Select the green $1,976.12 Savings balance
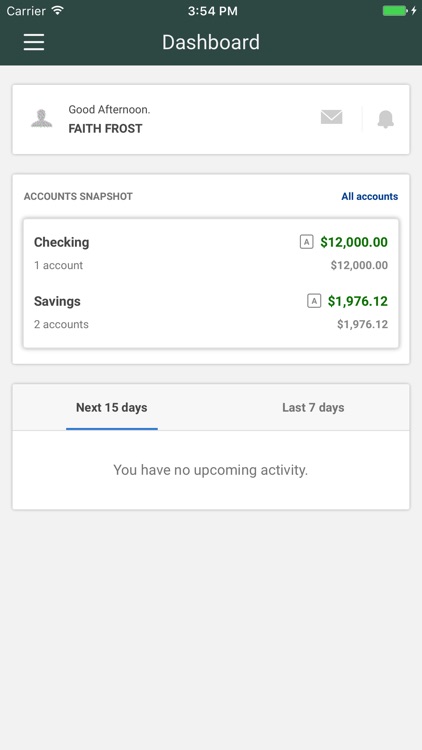Viewport: 422px width, 750px height. click(358, 301)
